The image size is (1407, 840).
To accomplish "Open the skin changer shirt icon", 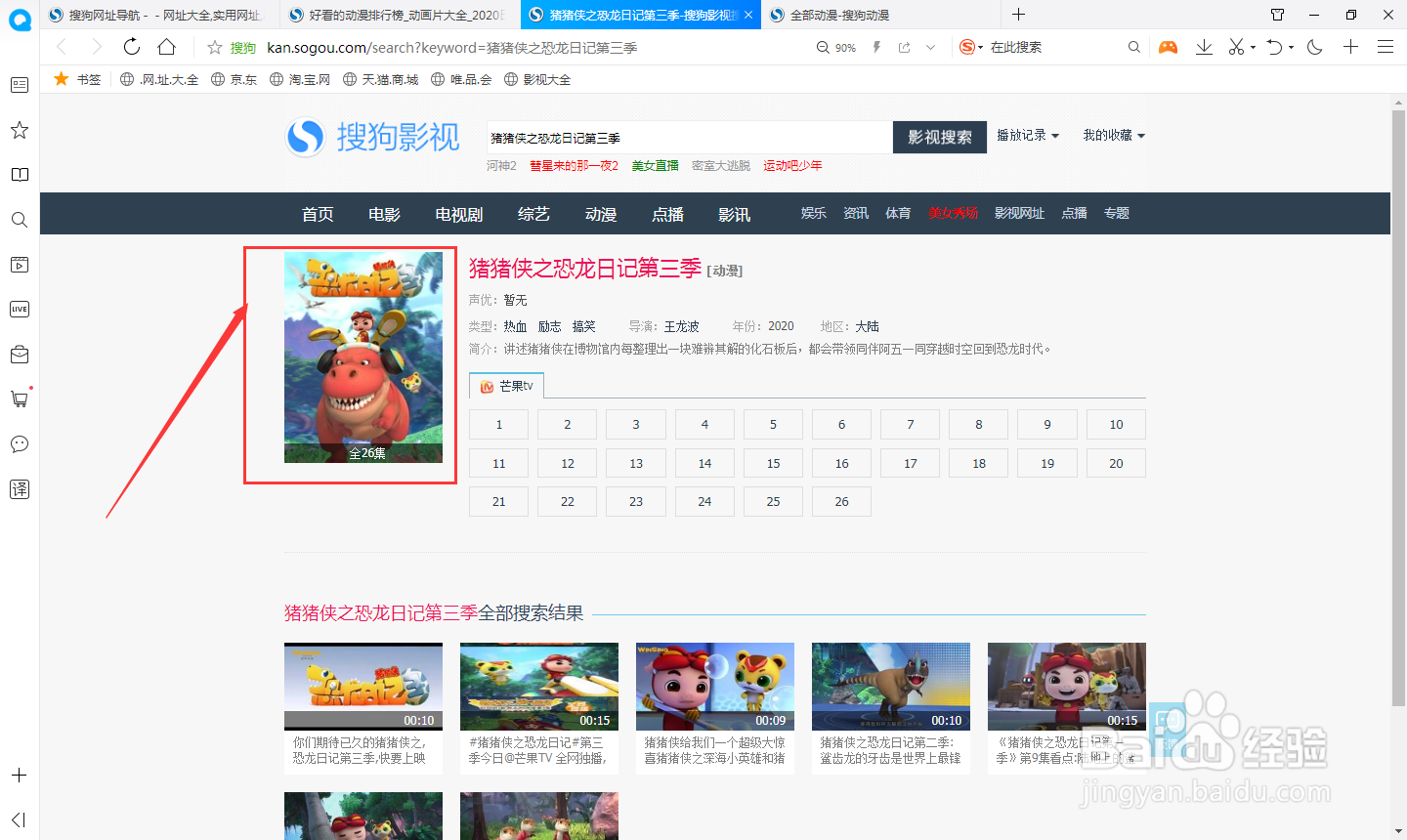I will (1277, 15).
